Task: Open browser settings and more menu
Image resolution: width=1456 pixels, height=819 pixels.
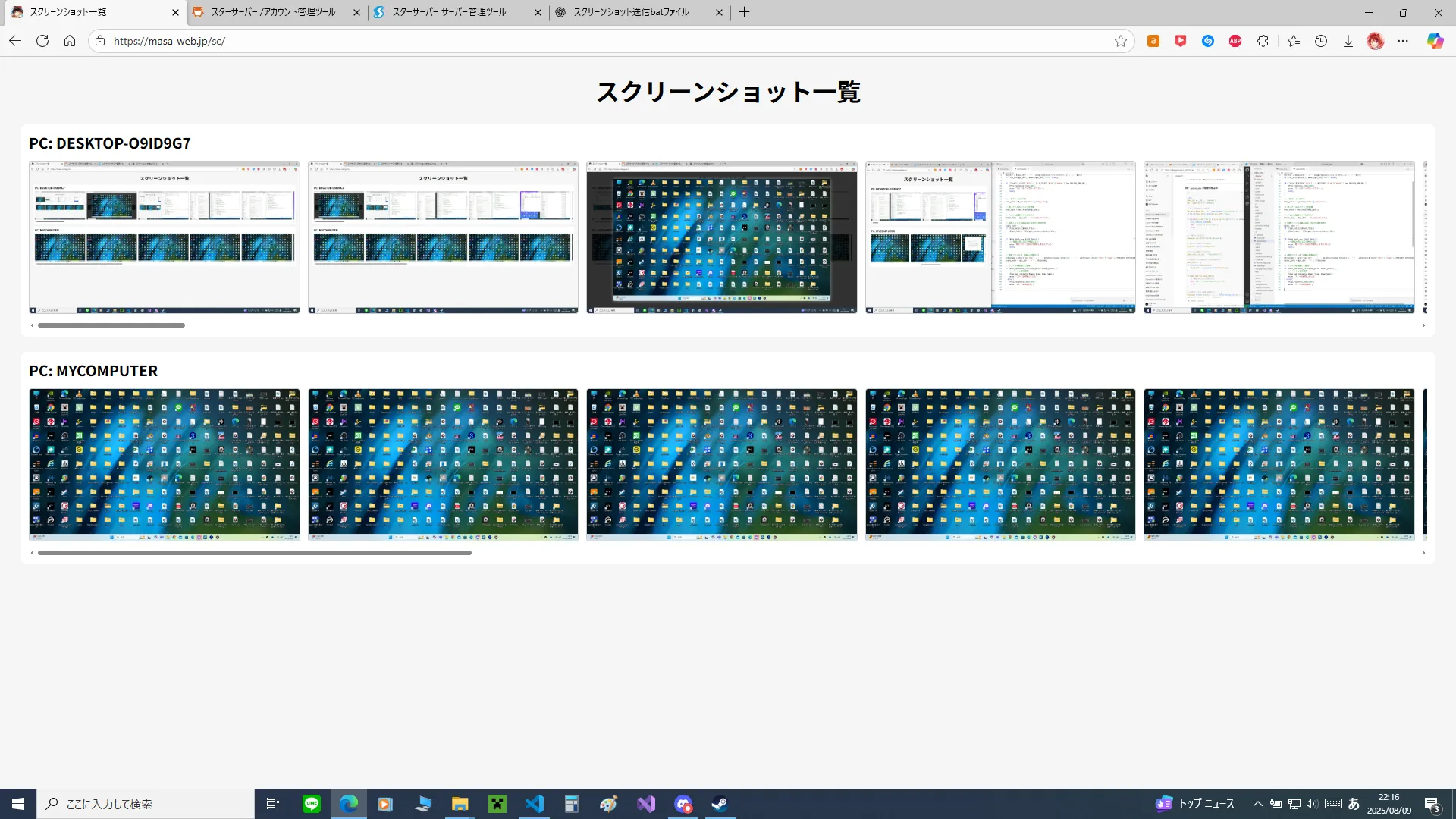Action: coord(1403,41)
